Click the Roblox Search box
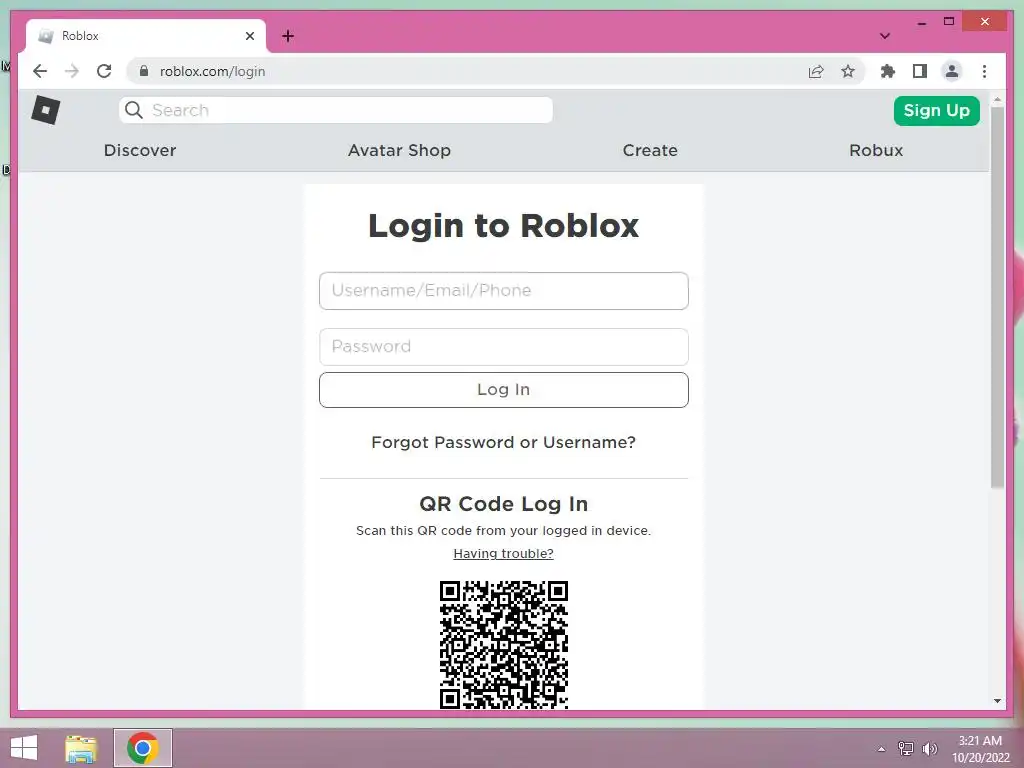Screen dimensions: 1024x768 (x=336, y=110)
